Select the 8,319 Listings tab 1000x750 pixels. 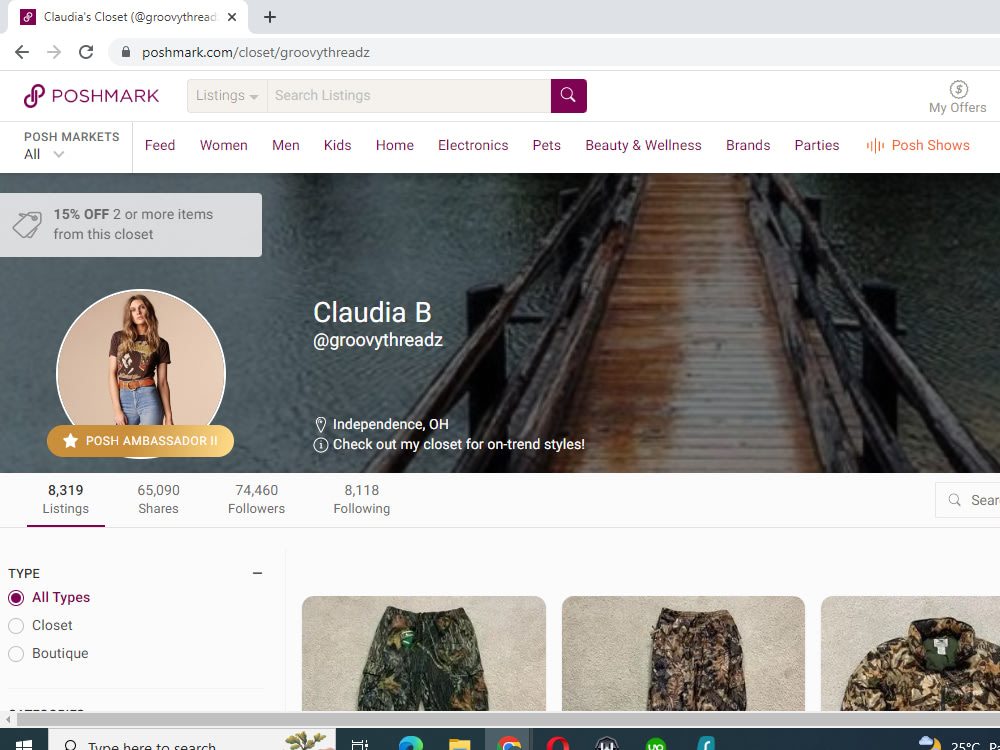point(66,499)
